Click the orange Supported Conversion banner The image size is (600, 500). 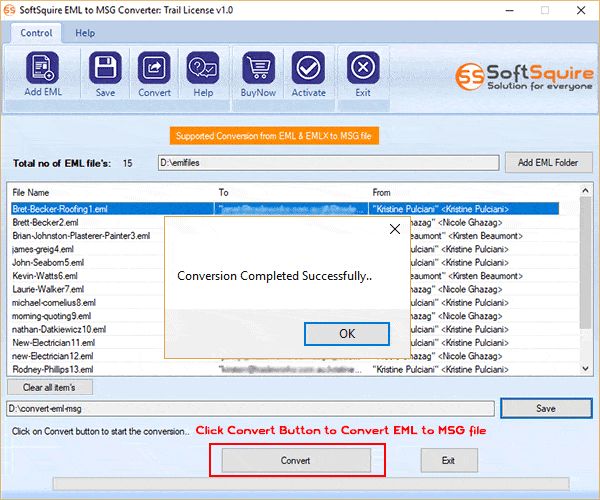click(x=274, y=136)
